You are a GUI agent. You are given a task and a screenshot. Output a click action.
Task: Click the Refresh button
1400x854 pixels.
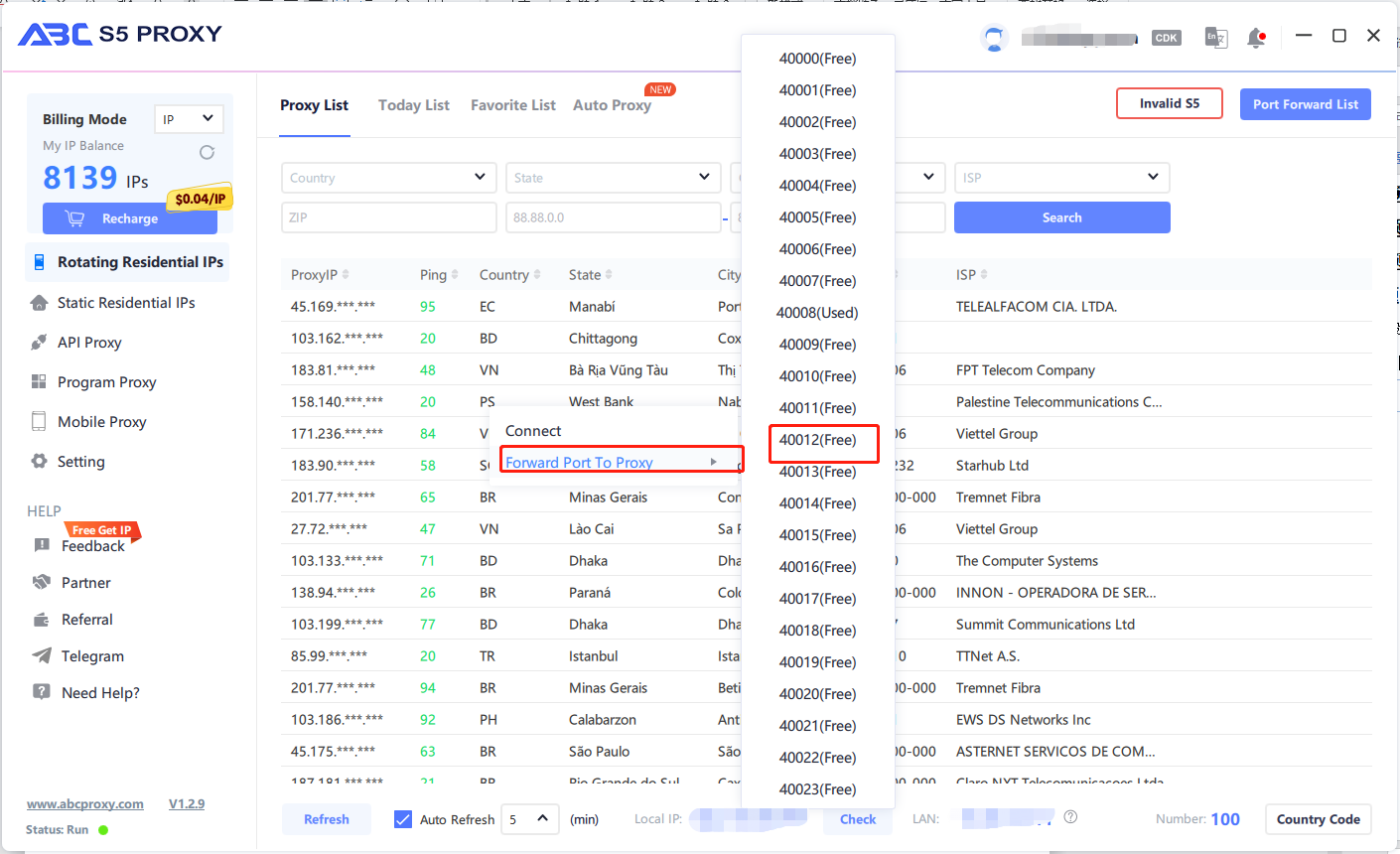(x=327, y=819)
